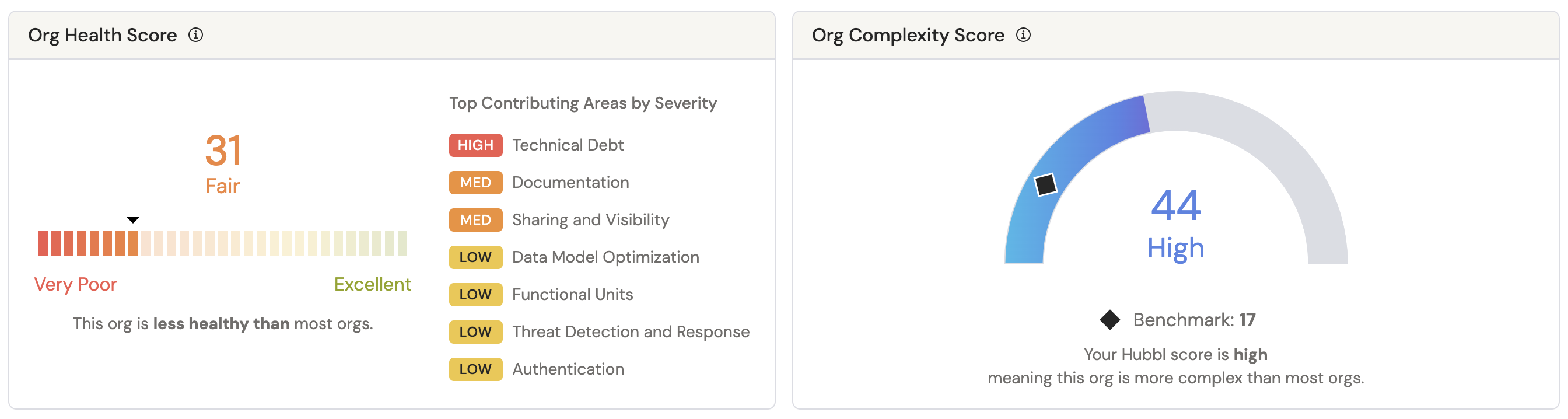This screenshot has height=419, width=1568.
Task: Click the health score value 31
Action: pyautogui.click(x=223, y=151)
